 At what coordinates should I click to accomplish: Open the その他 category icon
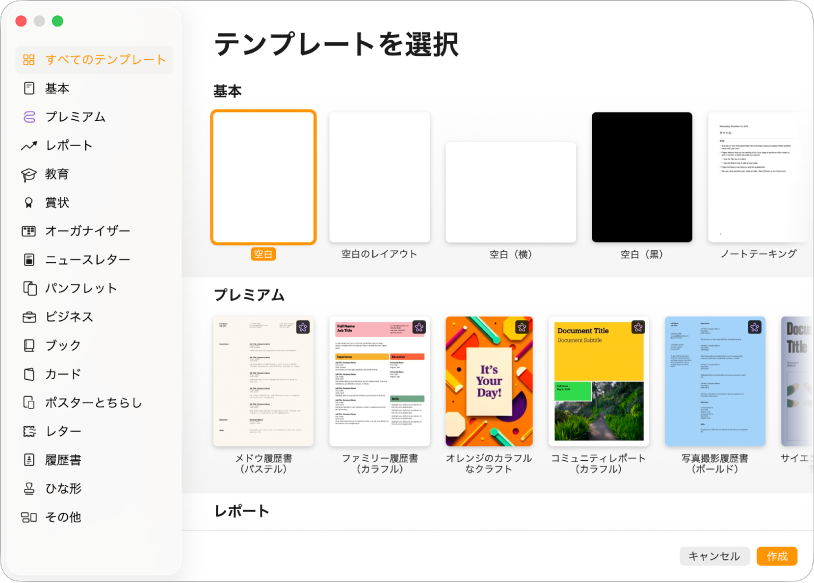[30, 517]
